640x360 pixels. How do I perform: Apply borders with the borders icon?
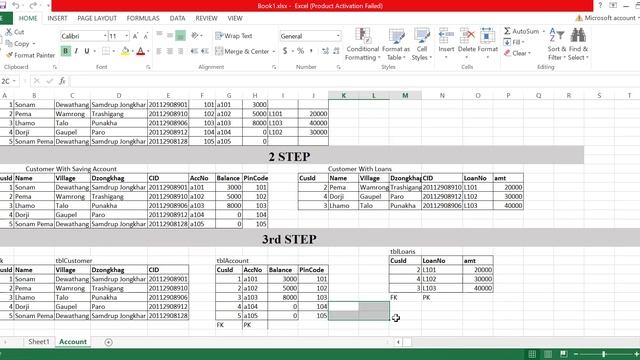(x=106, y=51)
